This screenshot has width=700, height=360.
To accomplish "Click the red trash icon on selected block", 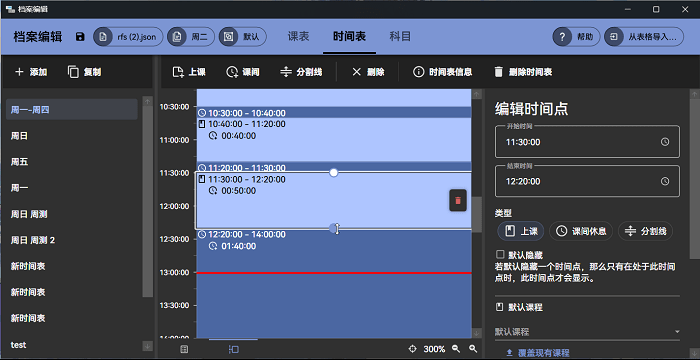I will tap(458, 201).
